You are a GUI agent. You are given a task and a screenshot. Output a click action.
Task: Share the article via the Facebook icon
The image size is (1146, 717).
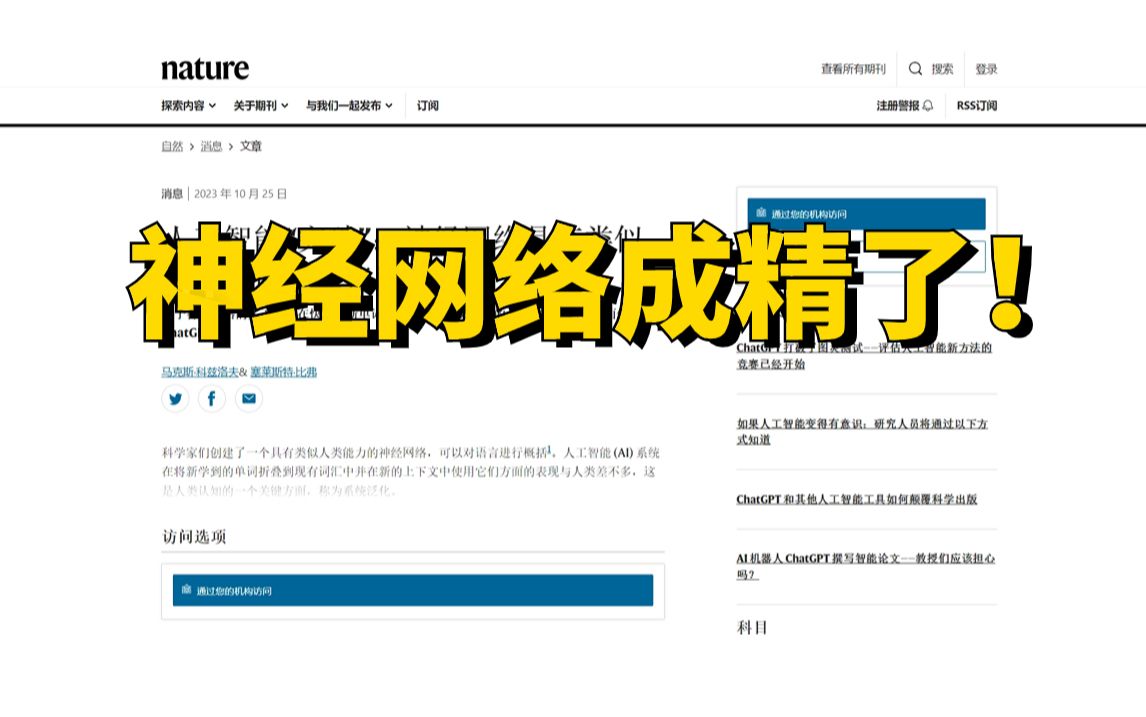point(212,399)
